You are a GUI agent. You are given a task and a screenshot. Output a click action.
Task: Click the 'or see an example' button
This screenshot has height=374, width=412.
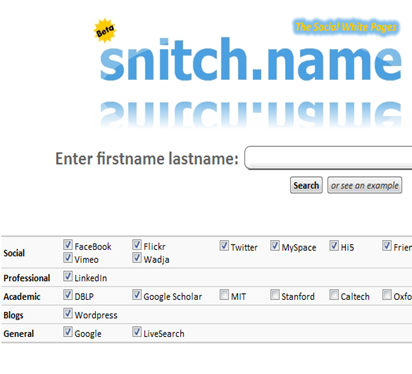point(365,185)
